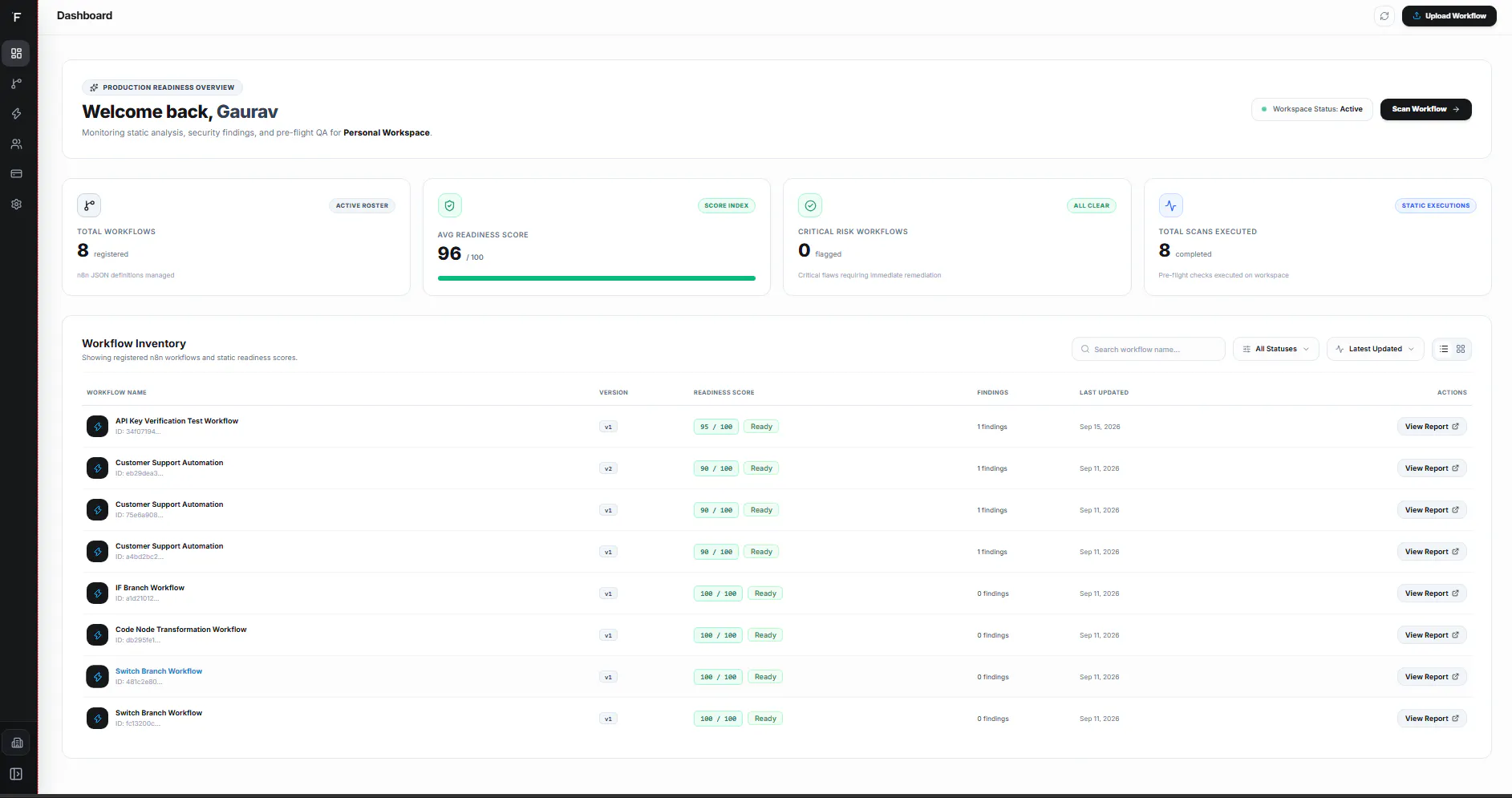Click the ALL CLEAR badge
Viewport: 1512px width, 798px height.
point(1091,205)
